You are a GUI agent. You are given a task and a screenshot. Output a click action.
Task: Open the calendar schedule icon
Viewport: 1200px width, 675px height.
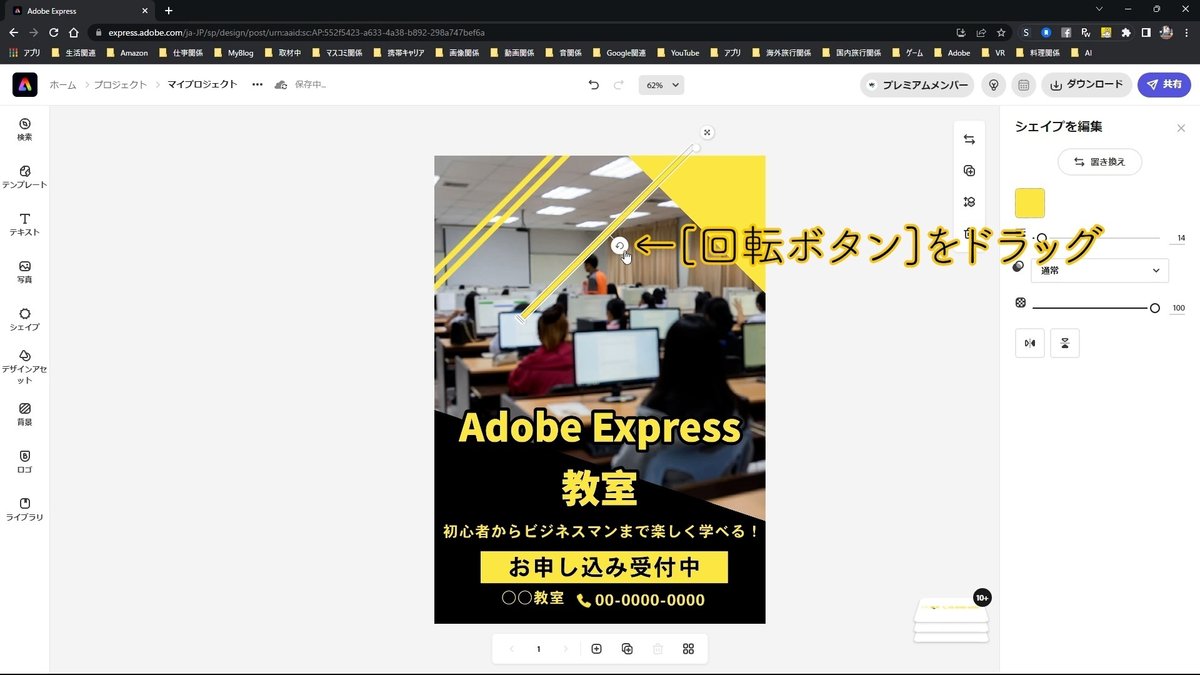[x=1023, y=85]
